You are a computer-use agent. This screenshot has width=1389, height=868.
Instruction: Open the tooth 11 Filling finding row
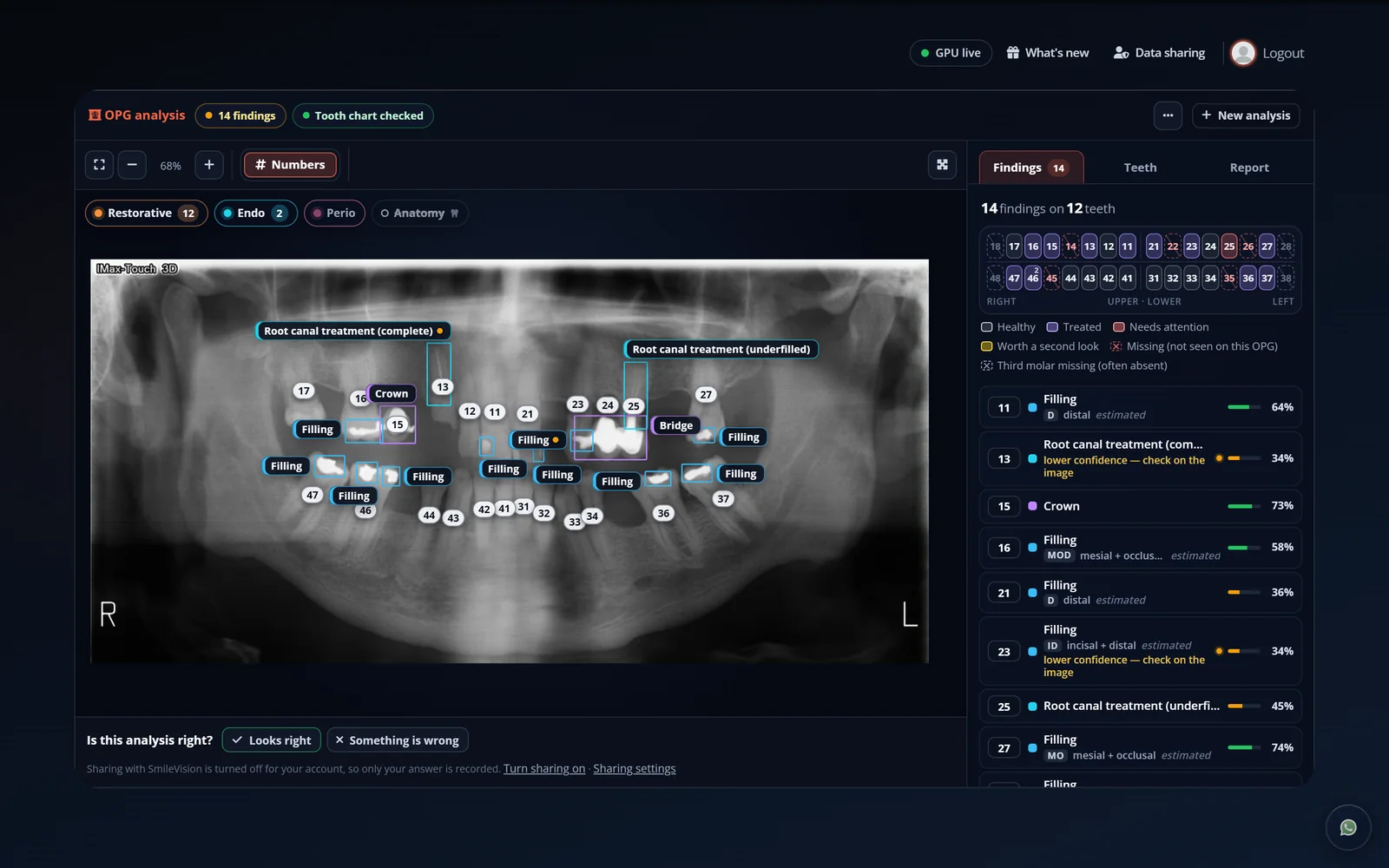1141,407
